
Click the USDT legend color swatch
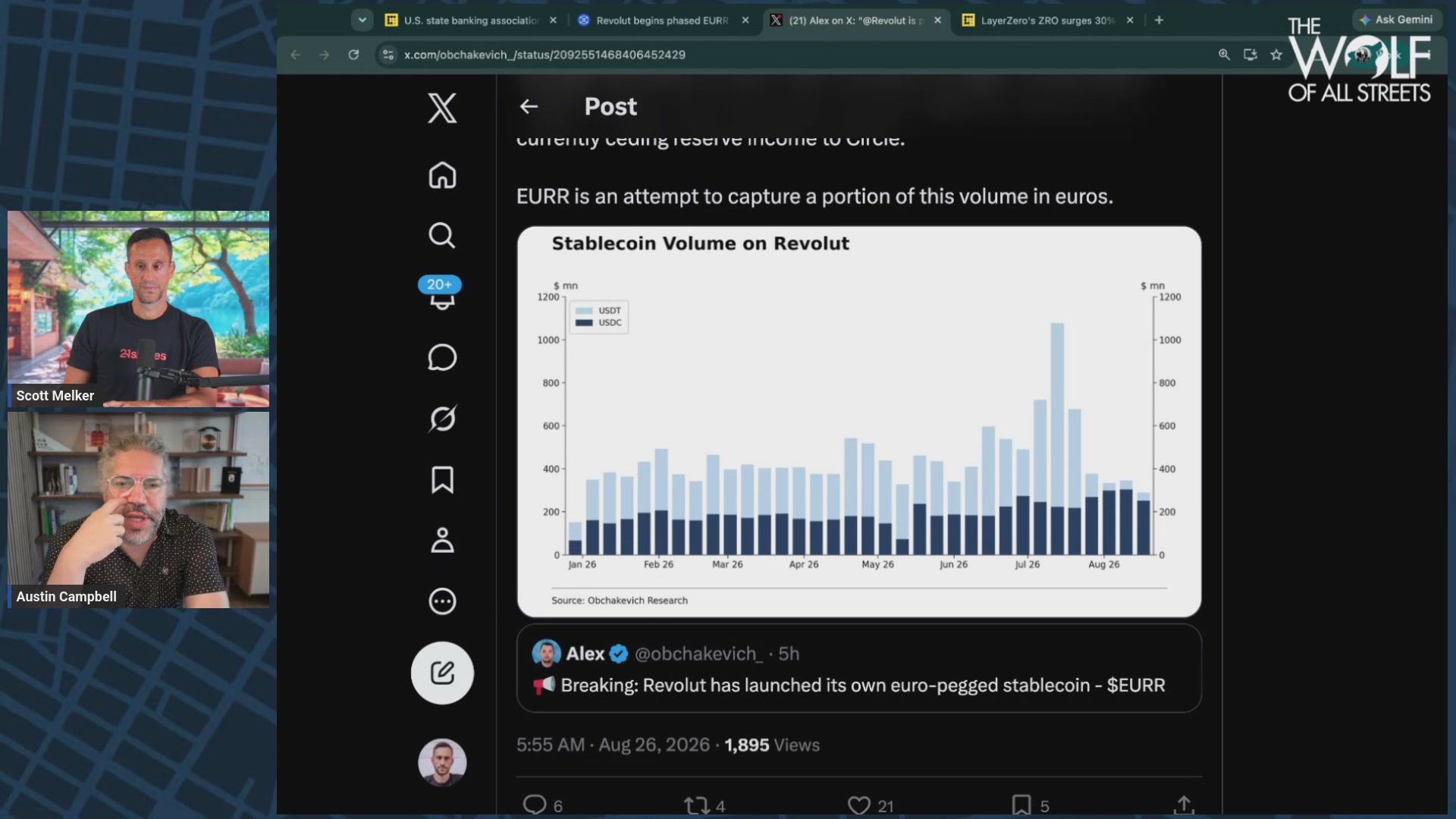(584, 311)
